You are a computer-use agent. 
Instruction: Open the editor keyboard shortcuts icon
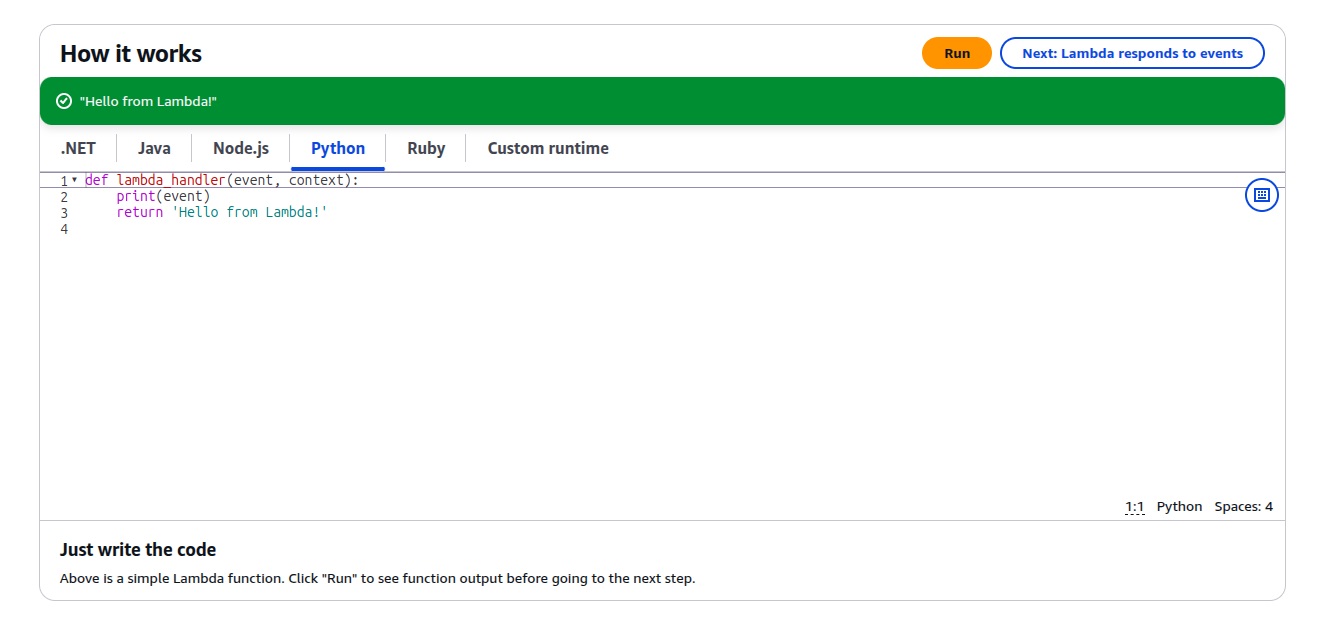click(1261, 195)
